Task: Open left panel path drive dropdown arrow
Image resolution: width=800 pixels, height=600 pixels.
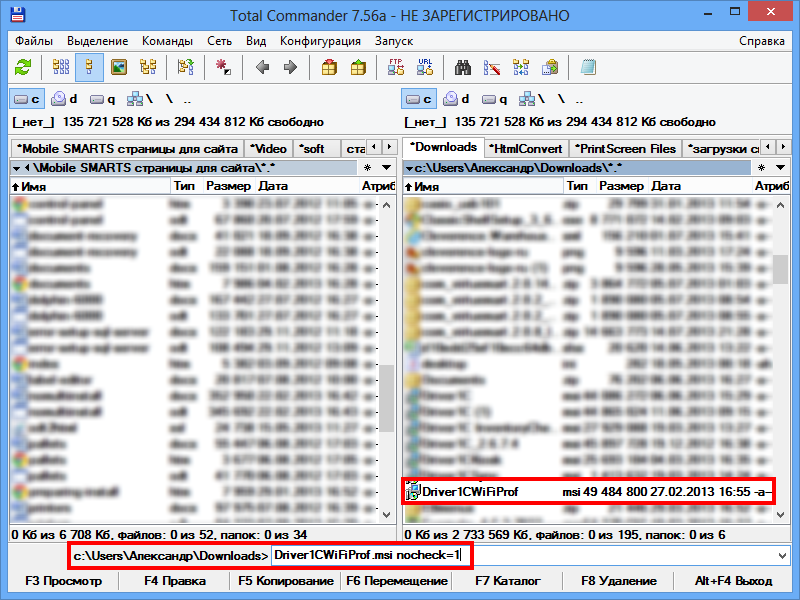Action: click(x=16, y=168)
